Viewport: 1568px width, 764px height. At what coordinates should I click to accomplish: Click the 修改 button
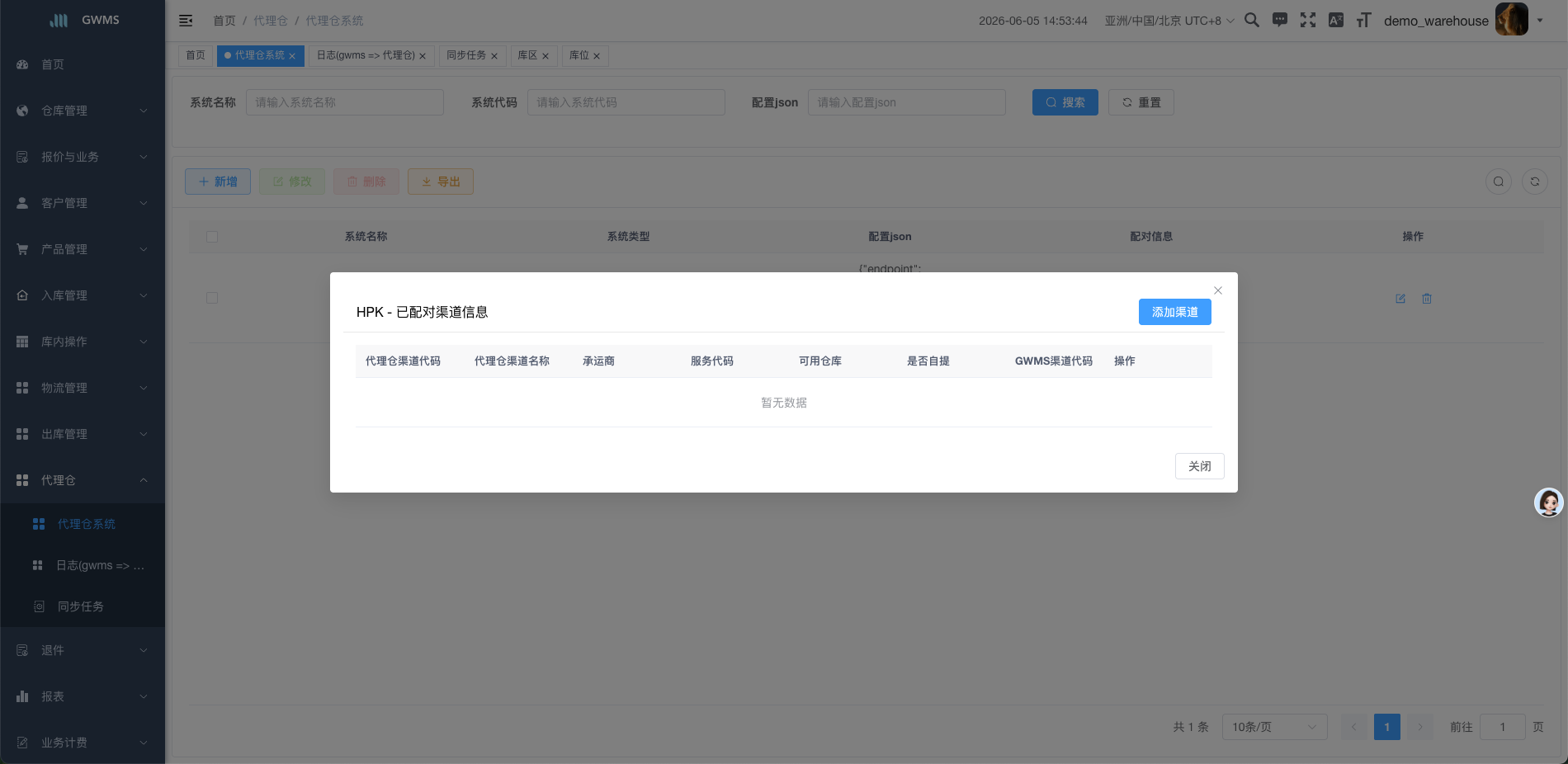pos(292,182)
